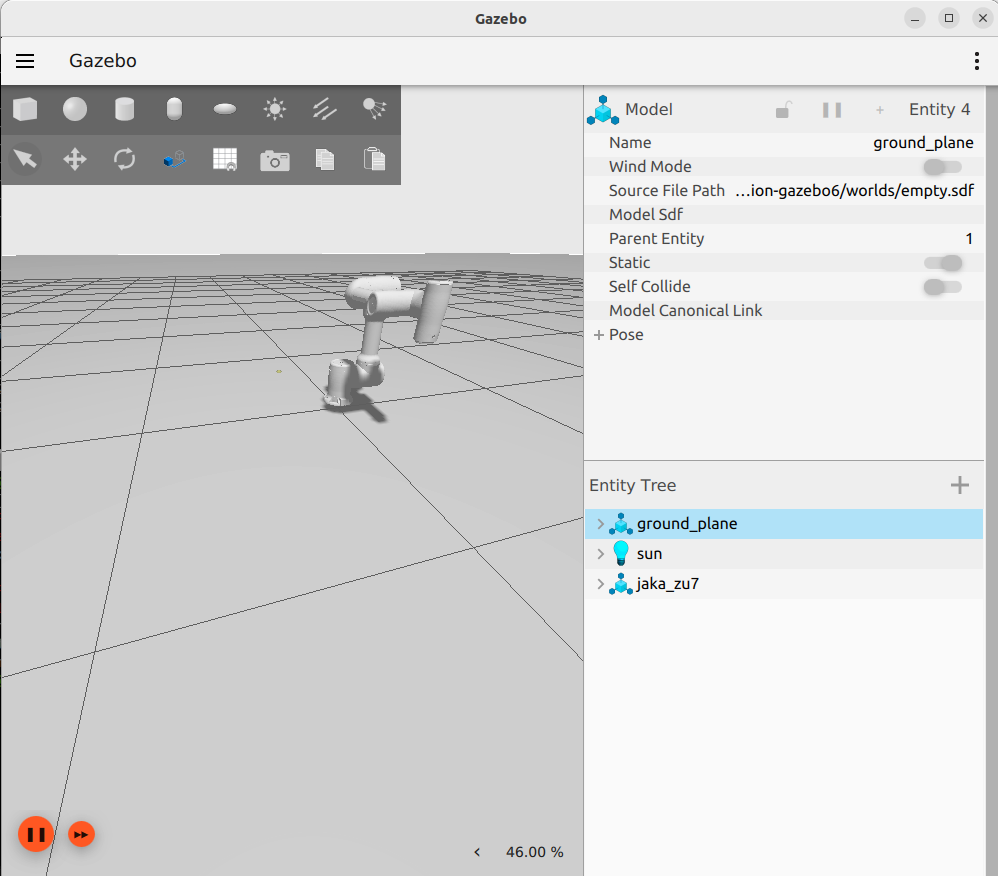998x876 pixels.
Task: Step the simulation forward
Action: 82,834
